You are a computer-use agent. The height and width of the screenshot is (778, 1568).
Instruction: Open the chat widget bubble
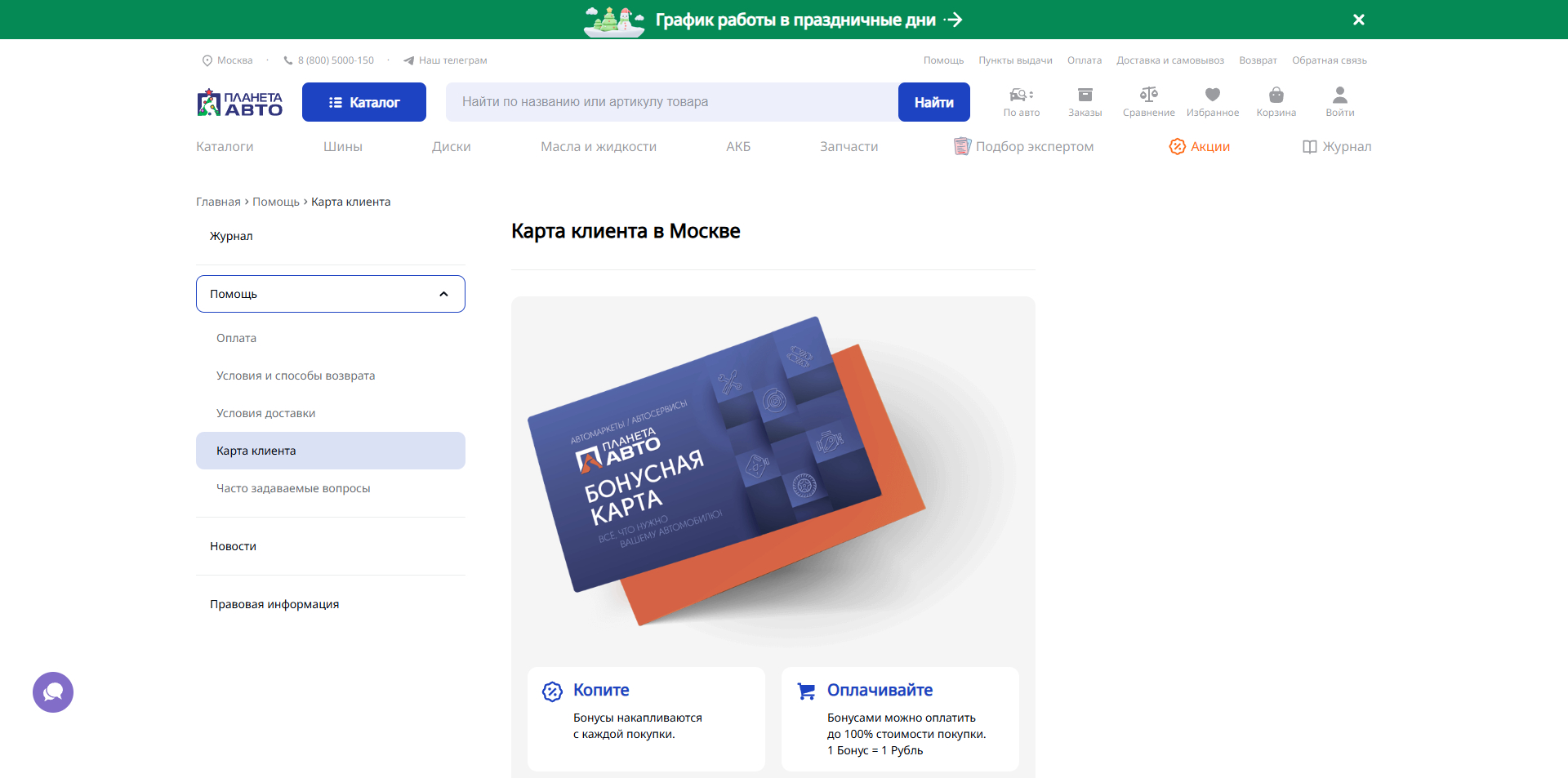(x=52, y=691)
